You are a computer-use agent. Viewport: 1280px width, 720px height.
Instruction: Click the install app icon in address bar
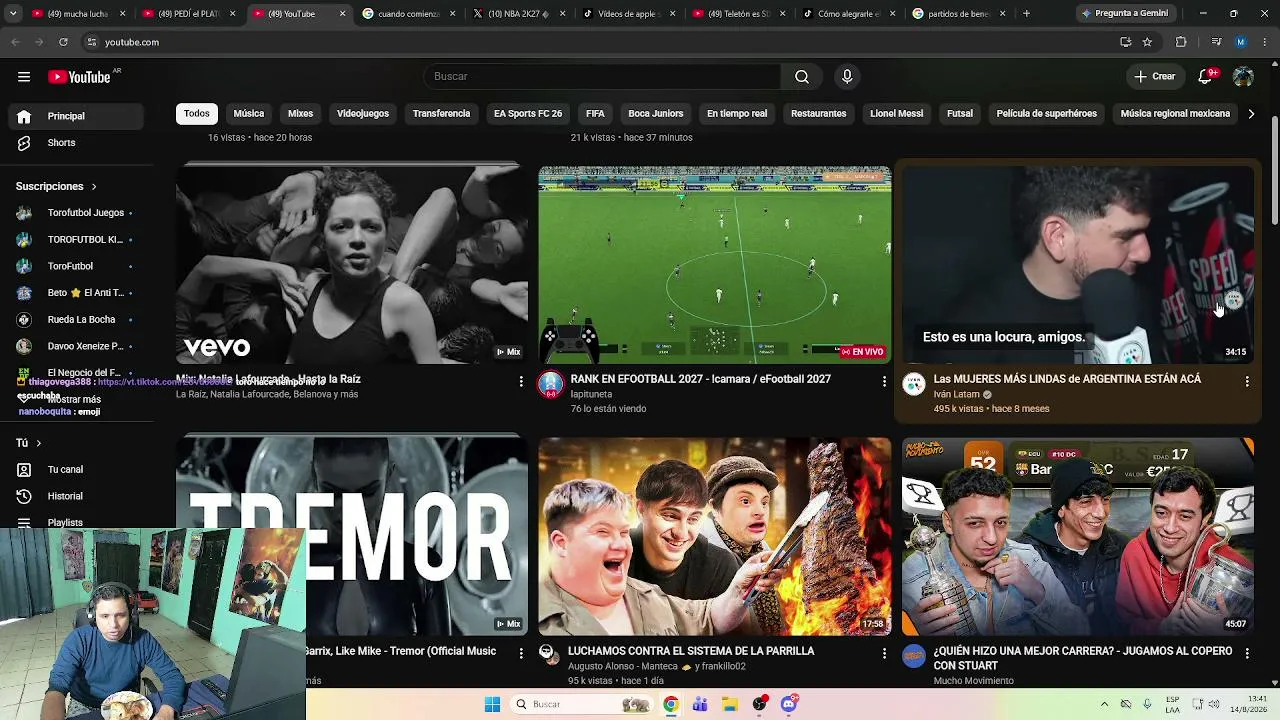click(x=1125, y=42)
